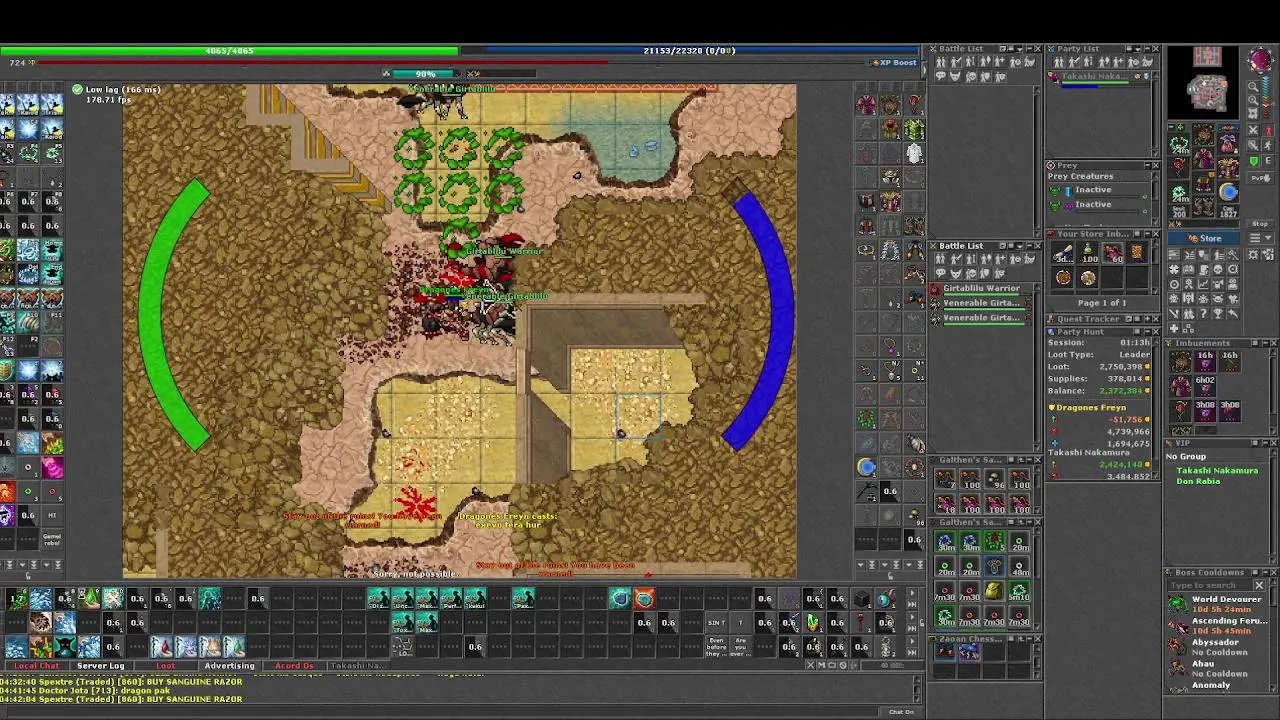Toggle the green shield secure mode
This screenshot has width=1280, height=720.
click(1254, 161)
